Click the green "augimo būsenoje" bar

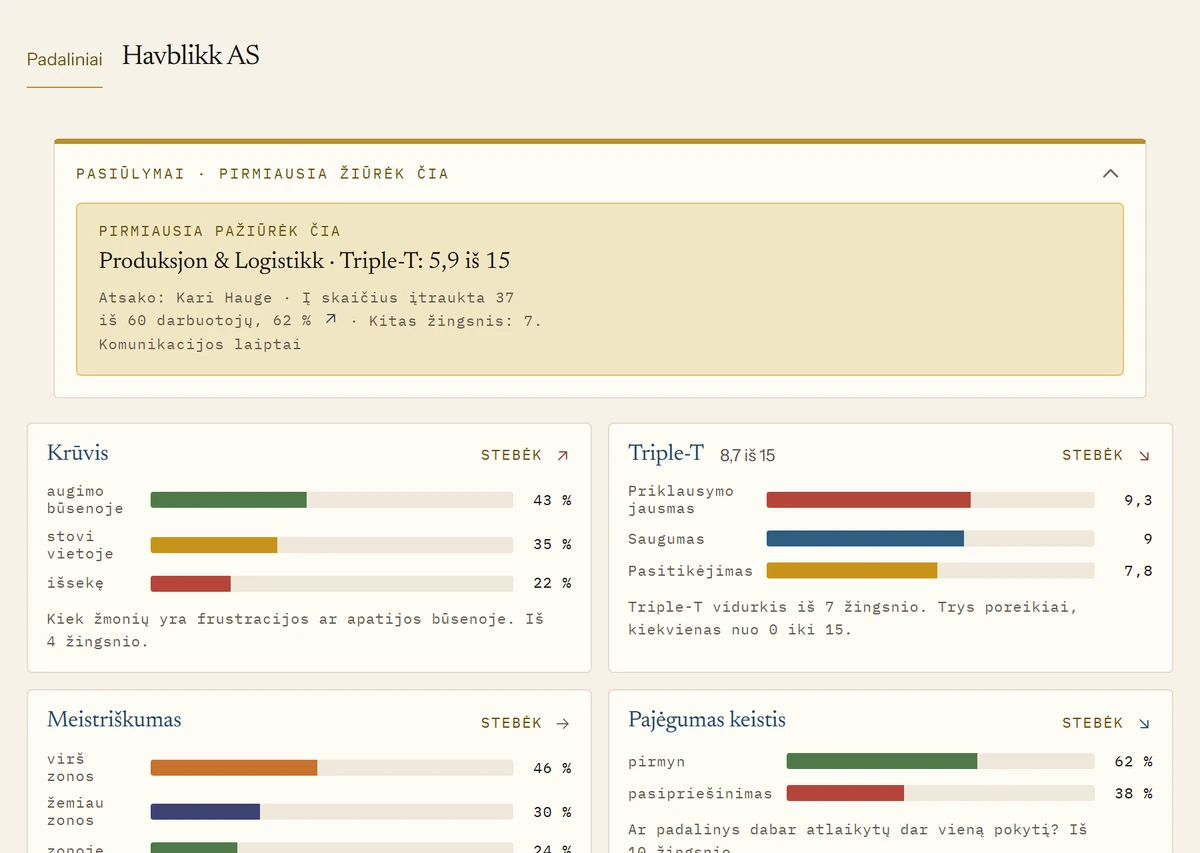pos(229,500)
